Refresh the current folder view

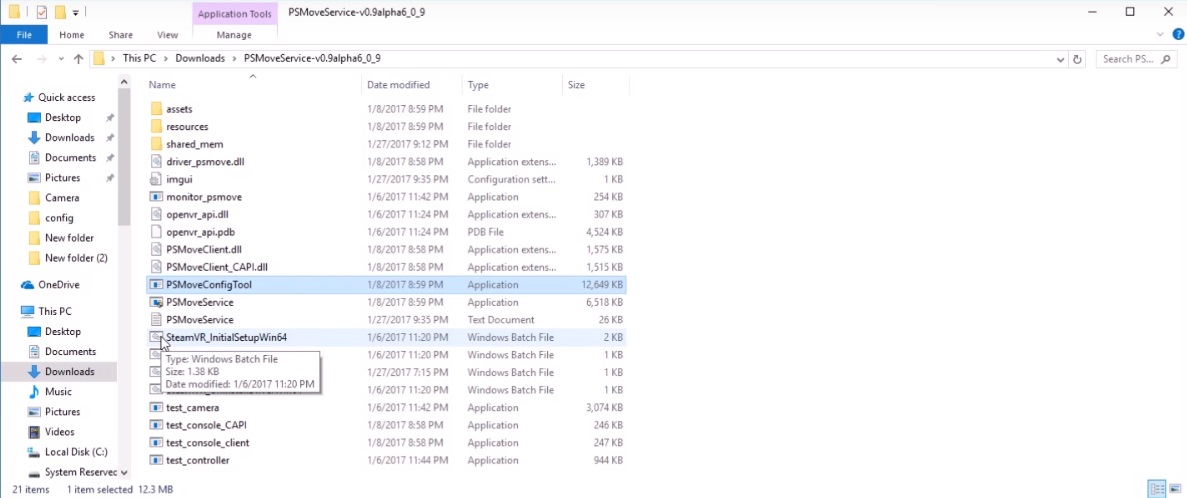click(x=1077, y=58)
